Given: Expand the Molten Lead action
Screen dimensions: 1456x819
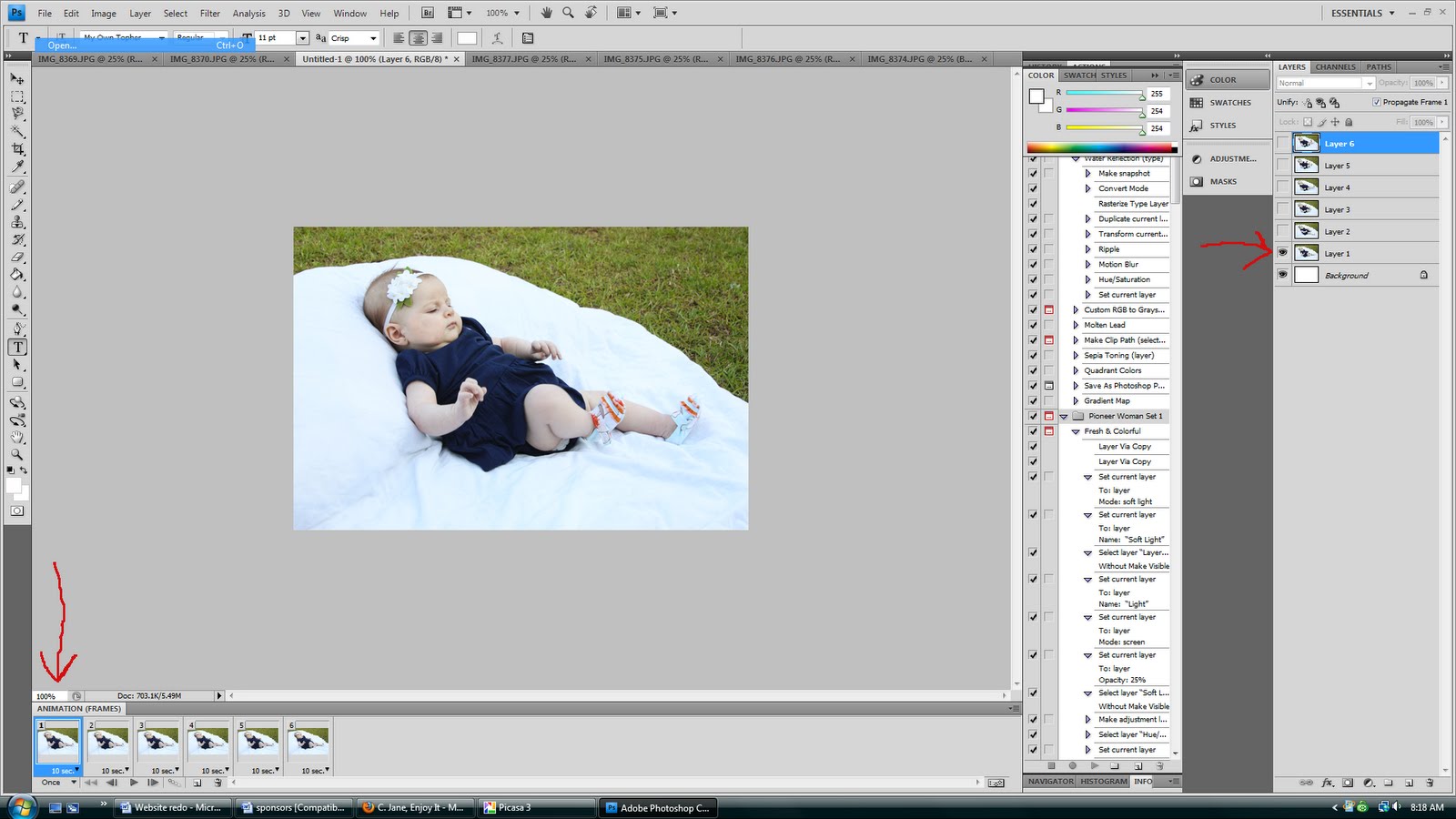Looking at the screenshot, I should click(x=1076, y=325).
